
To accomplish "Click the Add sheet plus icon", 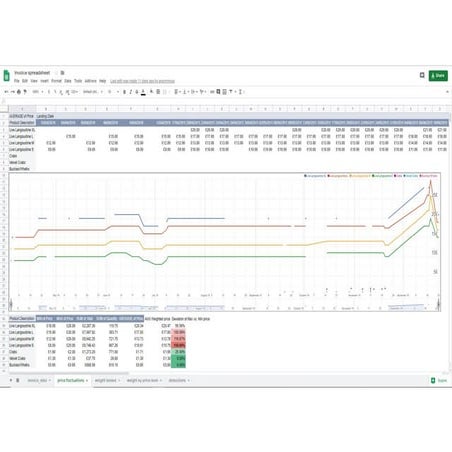I will (11, 380).
